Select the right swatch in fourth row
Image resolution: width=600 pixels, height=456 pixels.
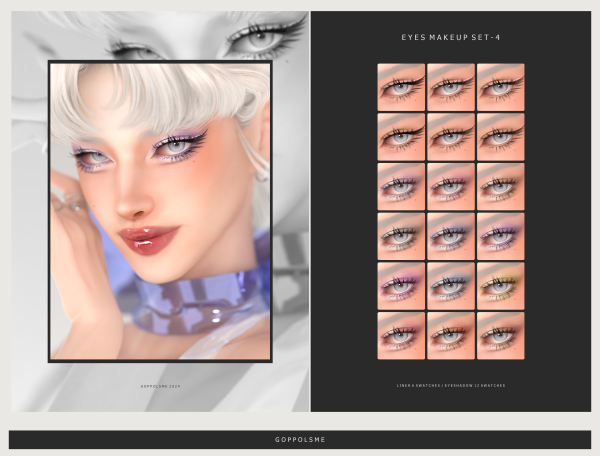[x=500, y=236]
